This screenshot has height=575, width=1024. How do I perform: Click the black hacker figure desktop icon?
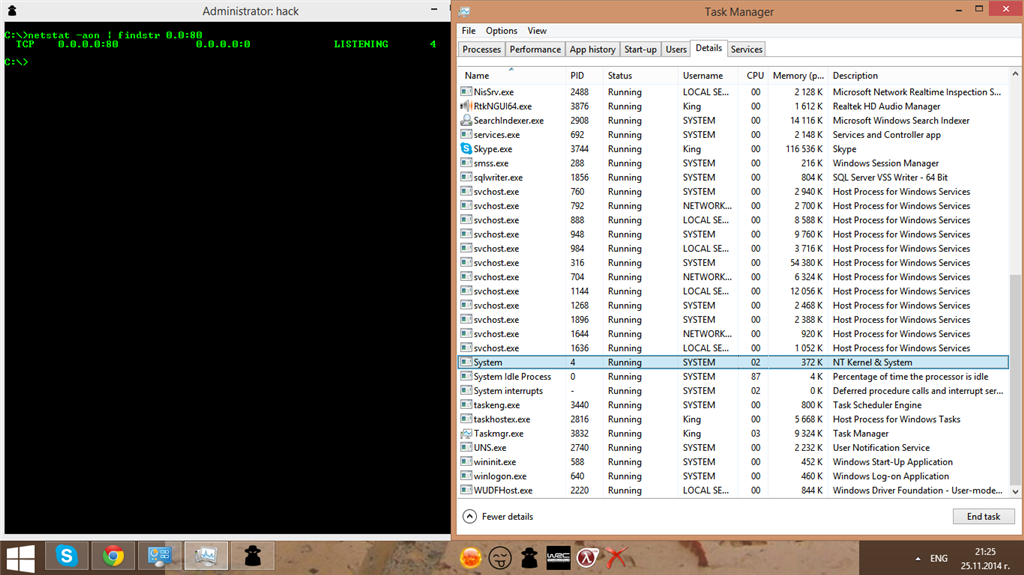(529, 557)
